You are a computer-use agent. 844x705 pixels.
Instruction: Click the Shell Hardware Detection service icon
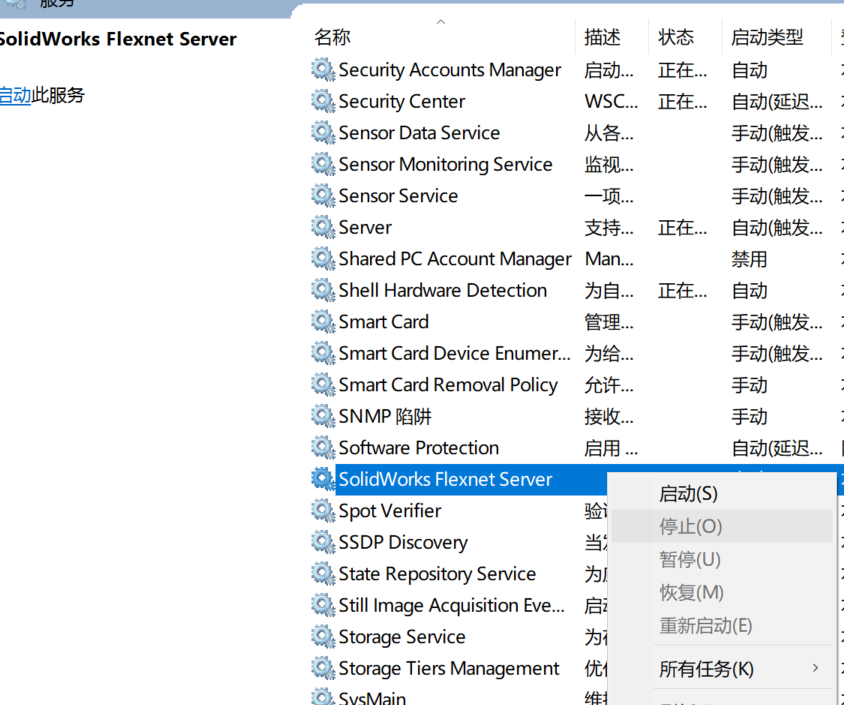(323, 290)
